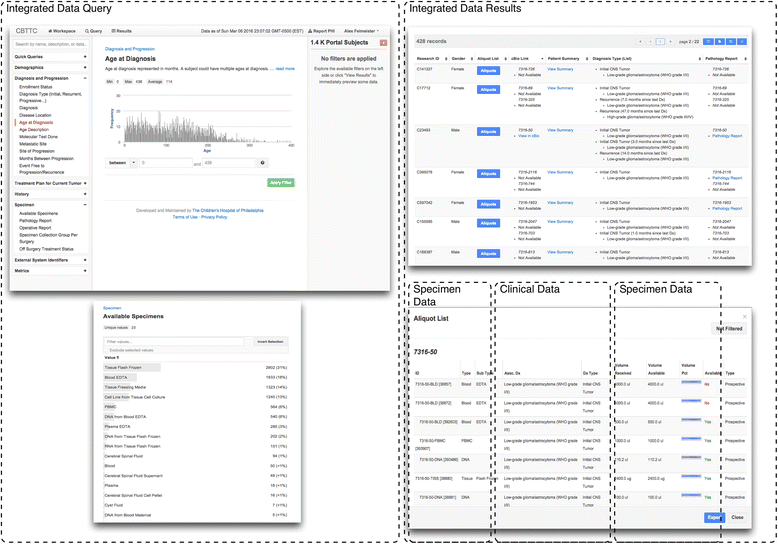Select Metastatic Site in the sidebar
Screen dimensions: 778x544
click(x=33, y=144)
